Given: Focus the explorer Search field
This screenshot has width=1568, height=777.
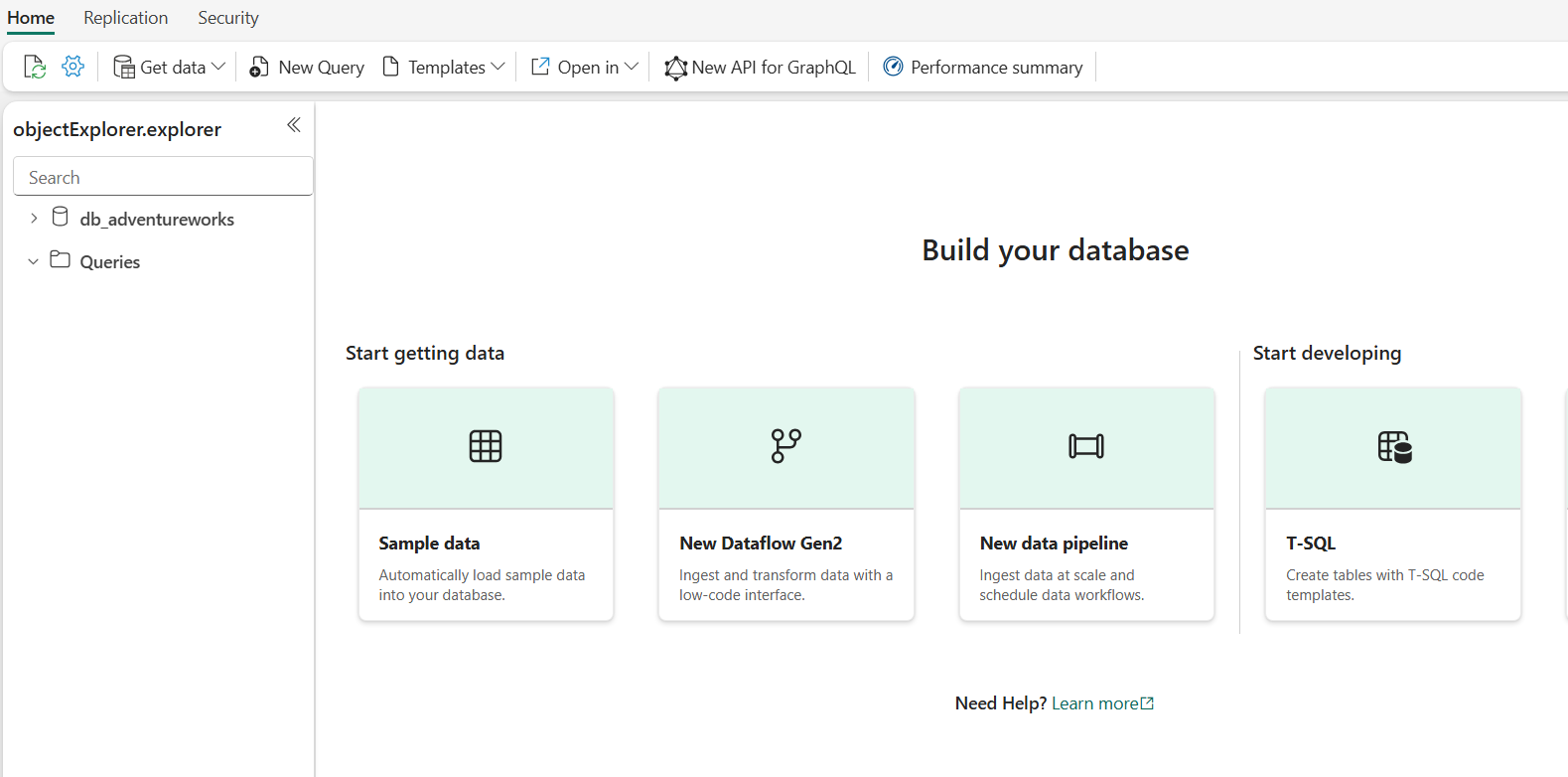Looking at the screenshot, I should click(163, 177).
